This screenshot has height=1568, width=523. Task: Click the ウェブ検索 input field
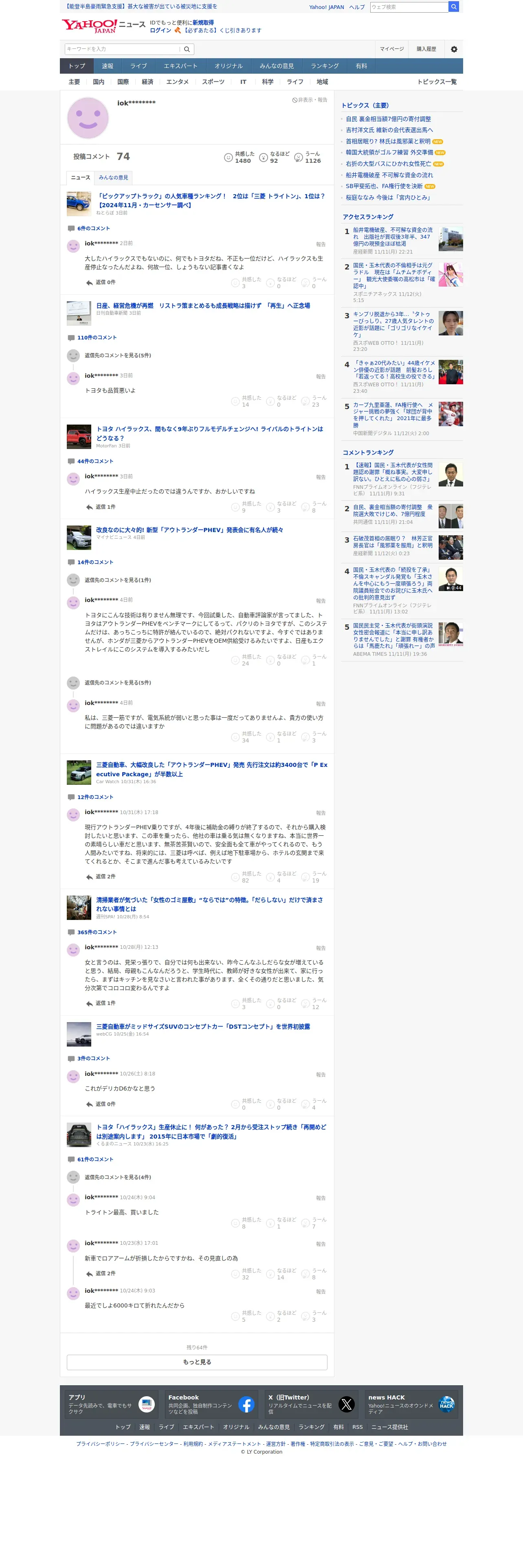[409, 7]
